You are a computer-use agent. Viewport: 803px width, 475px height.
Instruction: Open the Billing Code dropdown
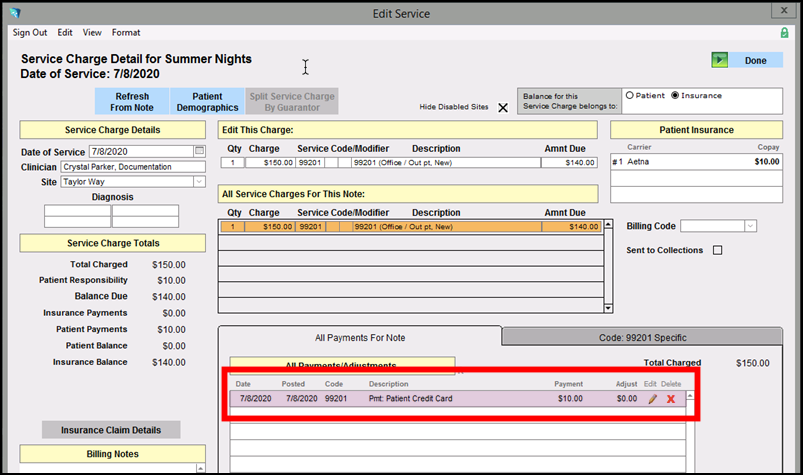[750, 226]
